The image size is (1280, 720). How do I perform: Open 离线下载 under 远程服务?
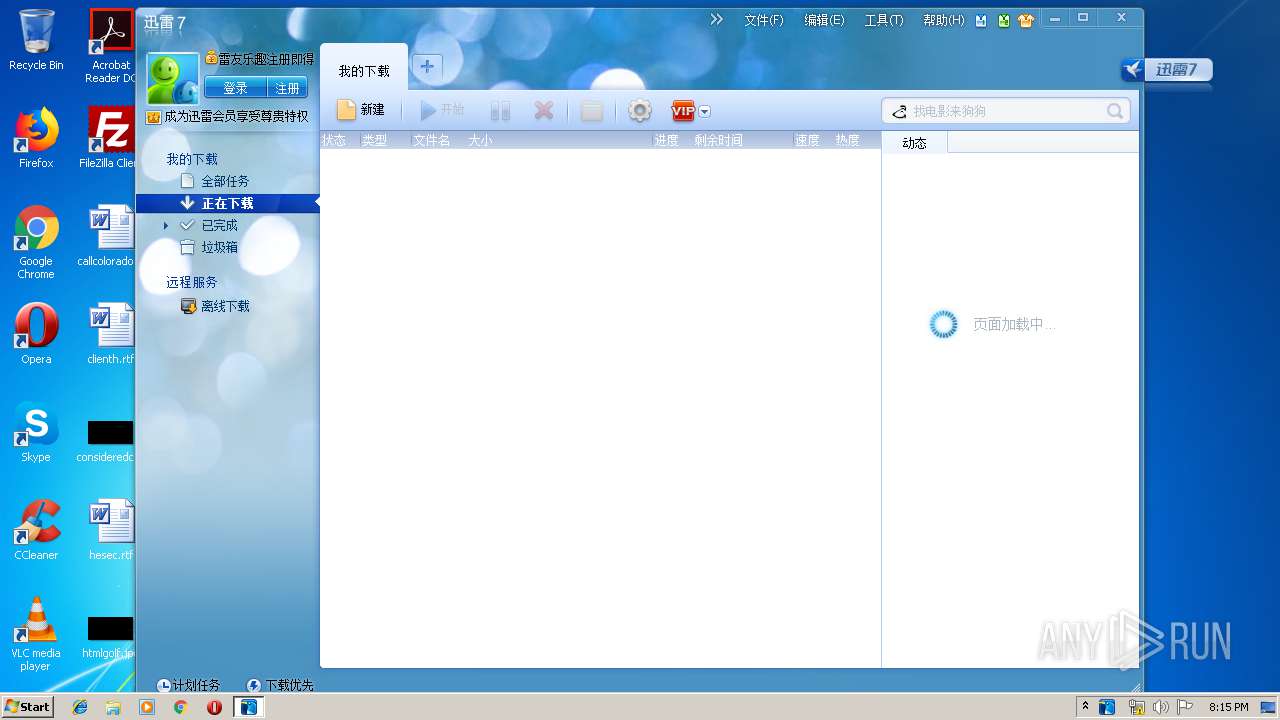pos(225,306)
